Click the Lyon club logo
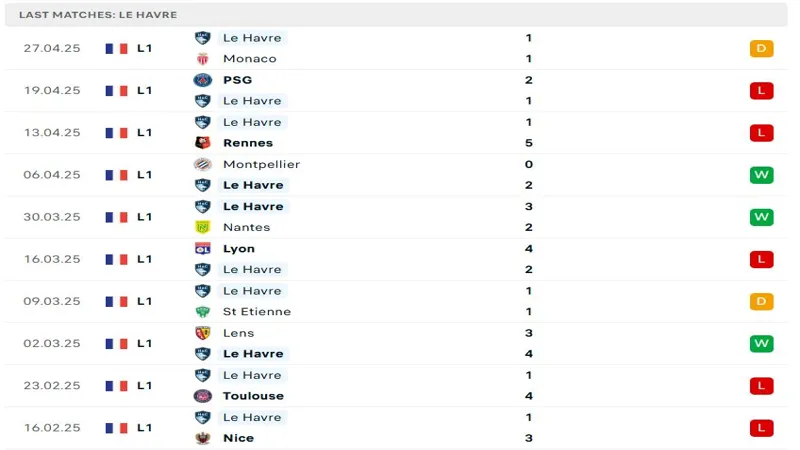This screenshot has width=800, height=450. [x=203, y=248]
